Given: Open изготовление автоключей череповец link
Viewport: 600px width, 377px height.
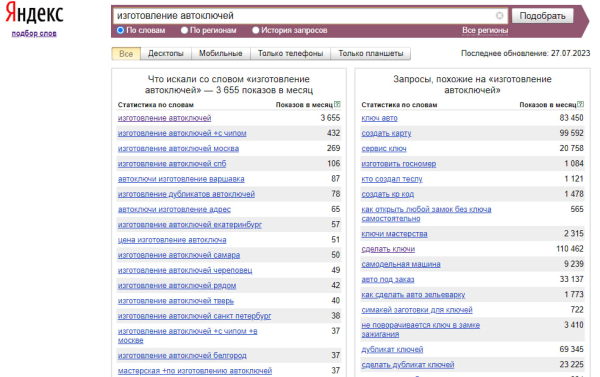Looking at the screenshot, I should [185, 270].
